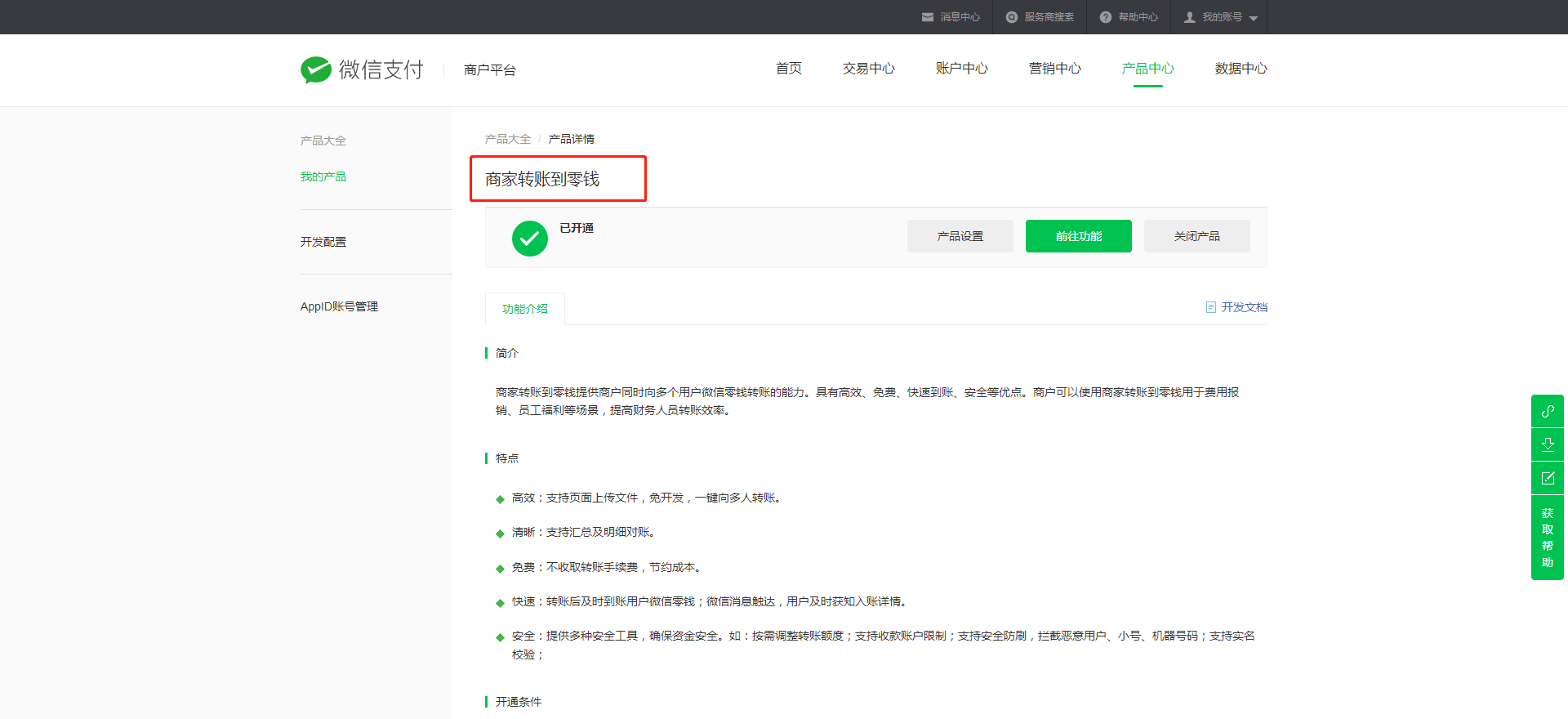The height and width of the screenshot is (719, 1568).
Task: Click the 开通条件 section heading
Action: point(519,702)
